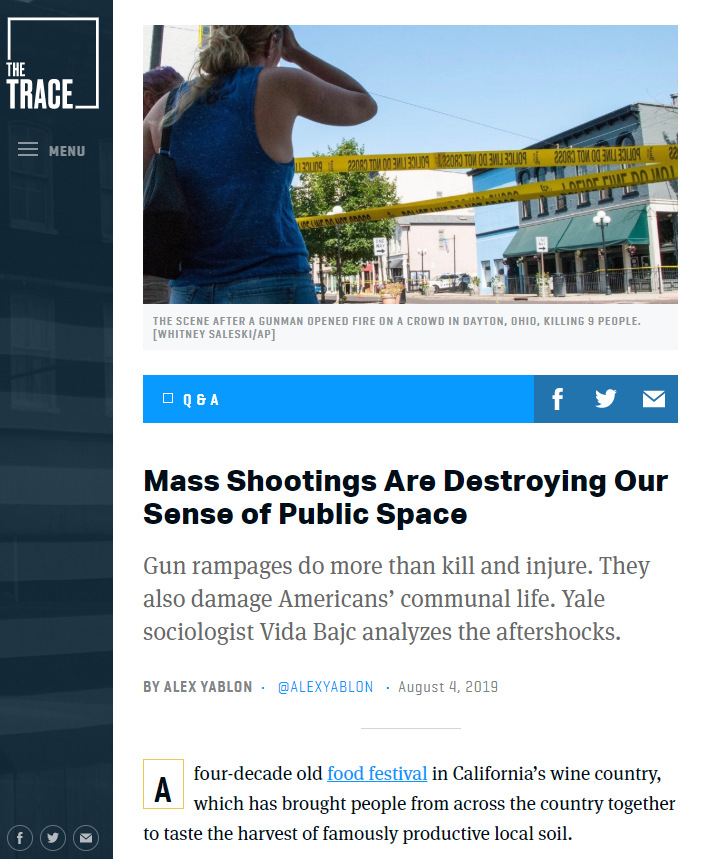
Task: Share article via Twitter in blue bar
Action: [606, 399]
